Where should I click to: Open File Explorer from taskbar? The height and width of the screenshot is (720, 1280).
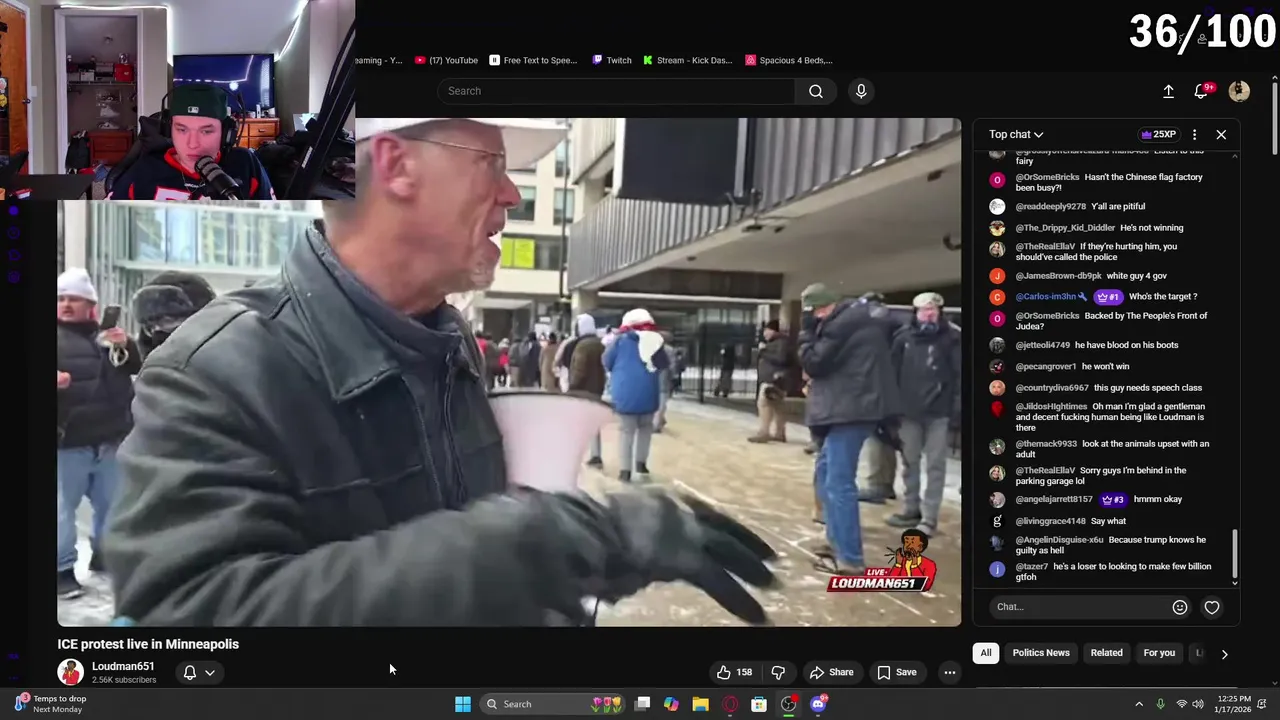tap(700, 704)
